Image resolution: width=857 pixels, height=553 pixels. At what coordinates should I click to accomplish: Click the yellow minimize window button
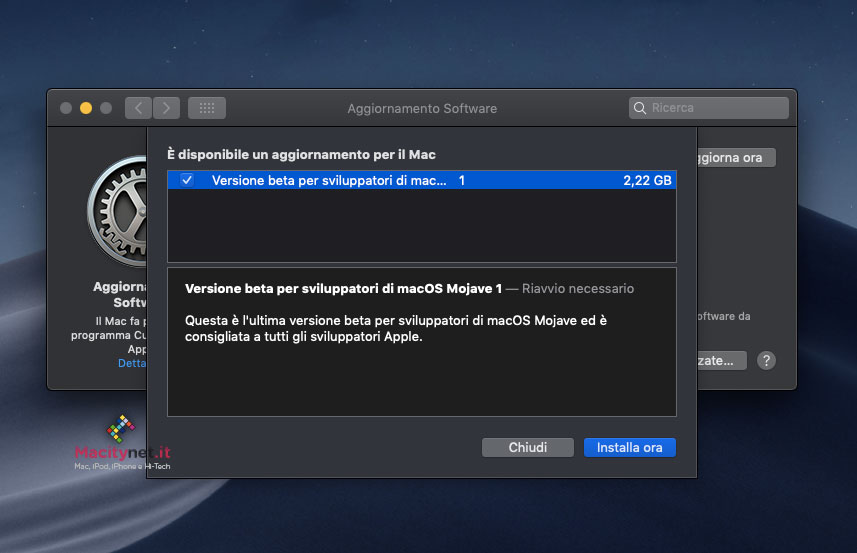tap(86, 108)
